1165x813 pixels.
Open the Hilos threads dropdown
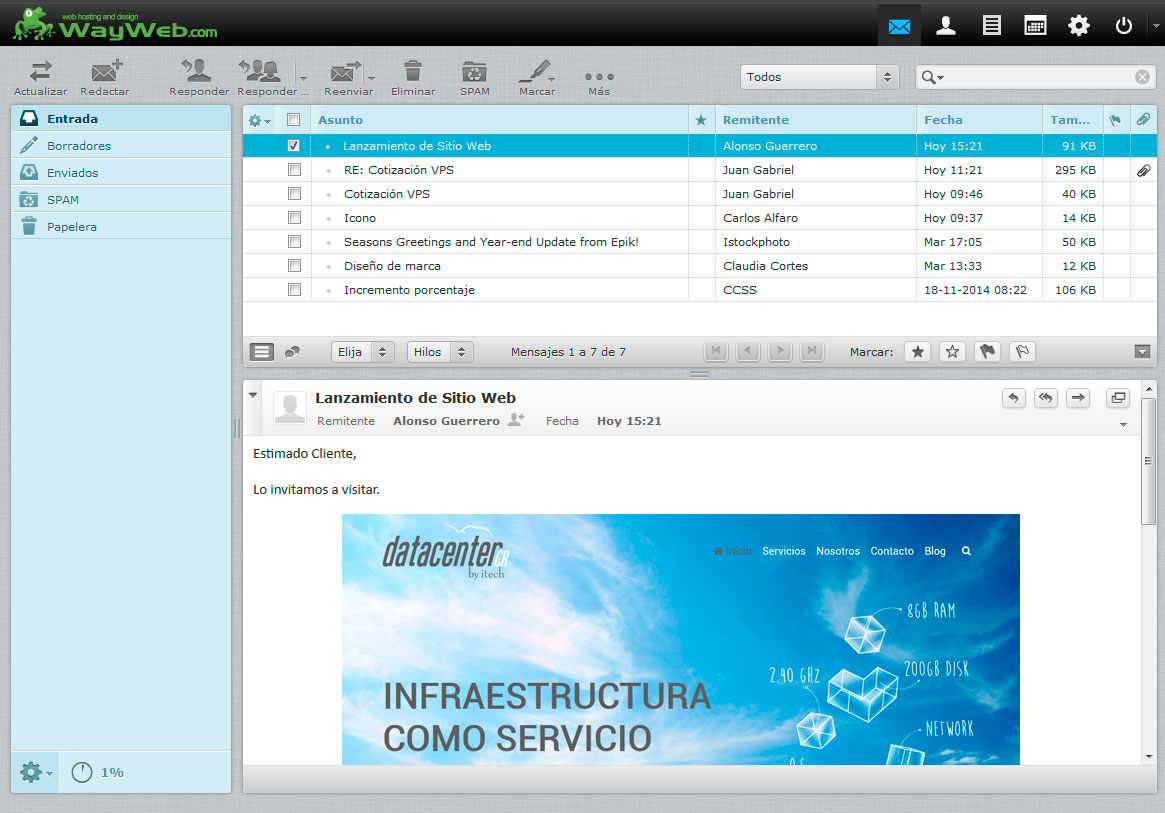(x=440, y=352)
